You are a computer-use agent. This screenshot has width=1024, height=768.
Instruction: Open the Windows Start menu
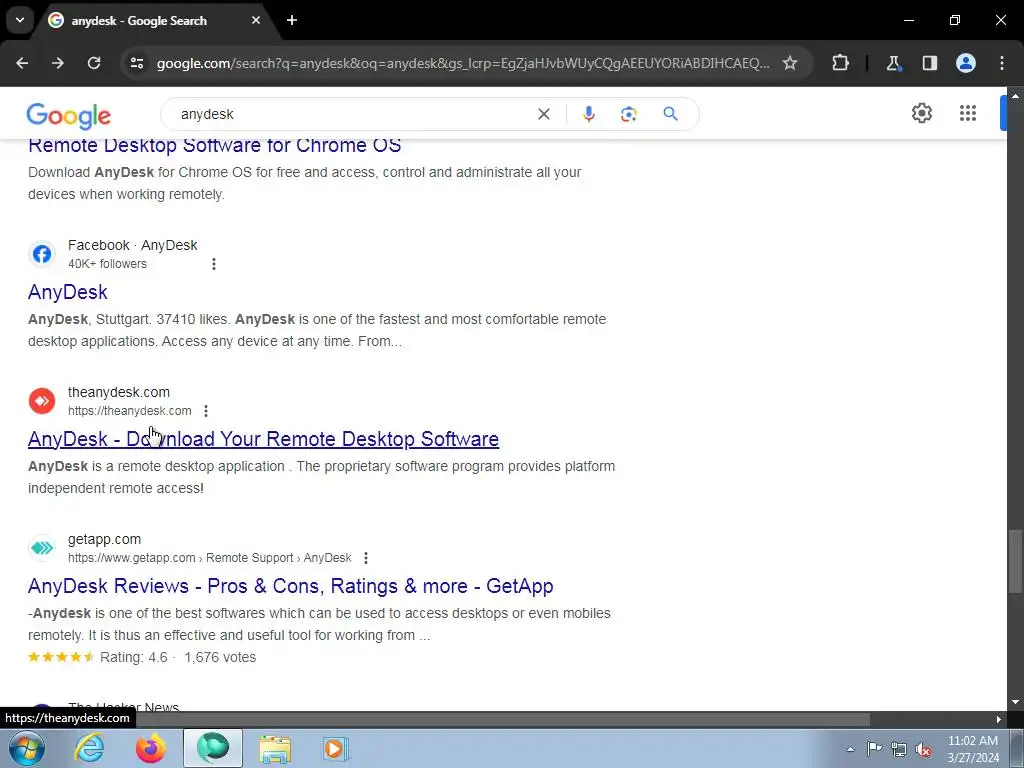click(x=26, y=749)
